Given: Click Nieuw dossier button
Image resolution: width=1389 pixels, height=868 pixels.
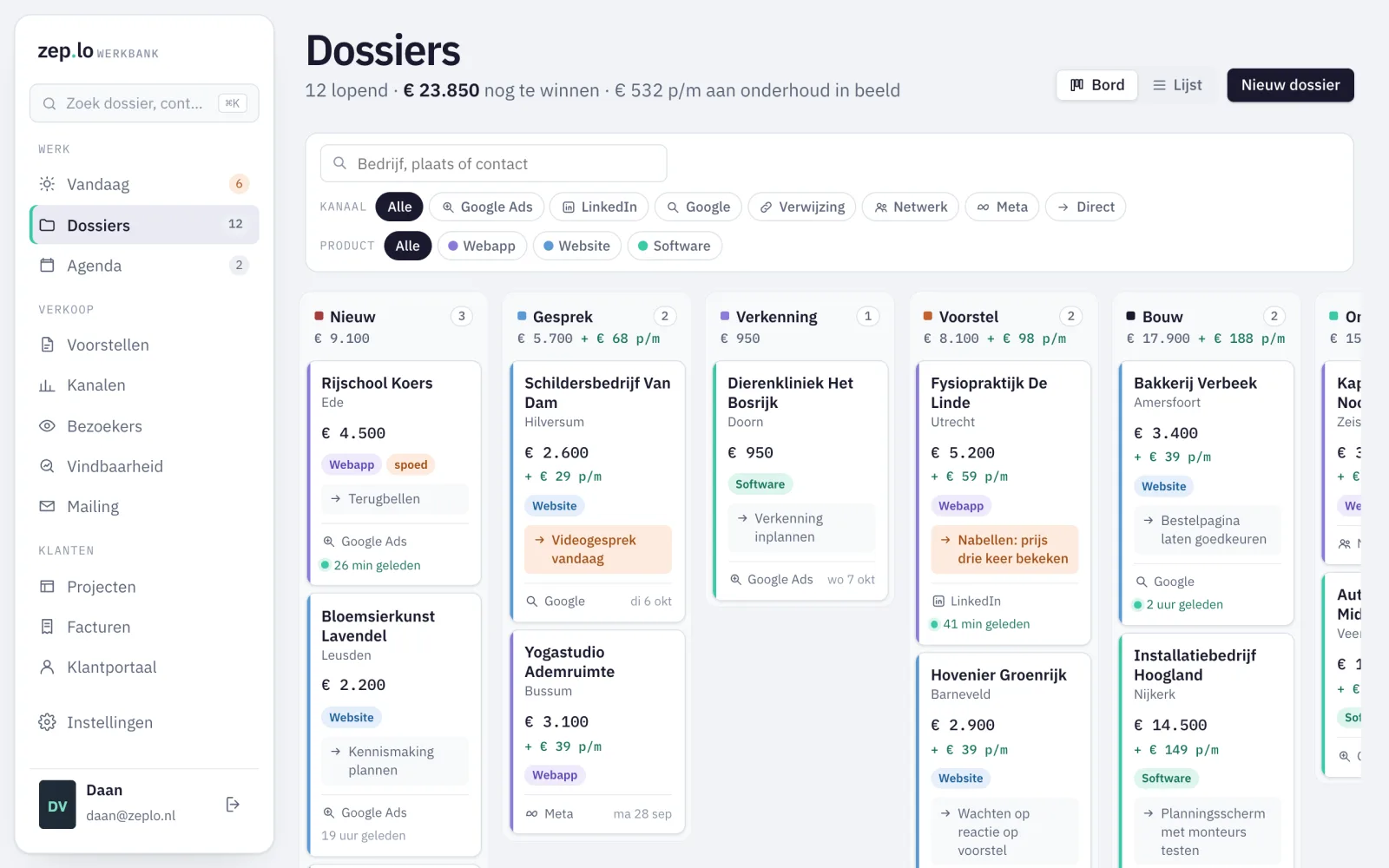Looking at the screenshot, I should click(x=1290, y=85).
